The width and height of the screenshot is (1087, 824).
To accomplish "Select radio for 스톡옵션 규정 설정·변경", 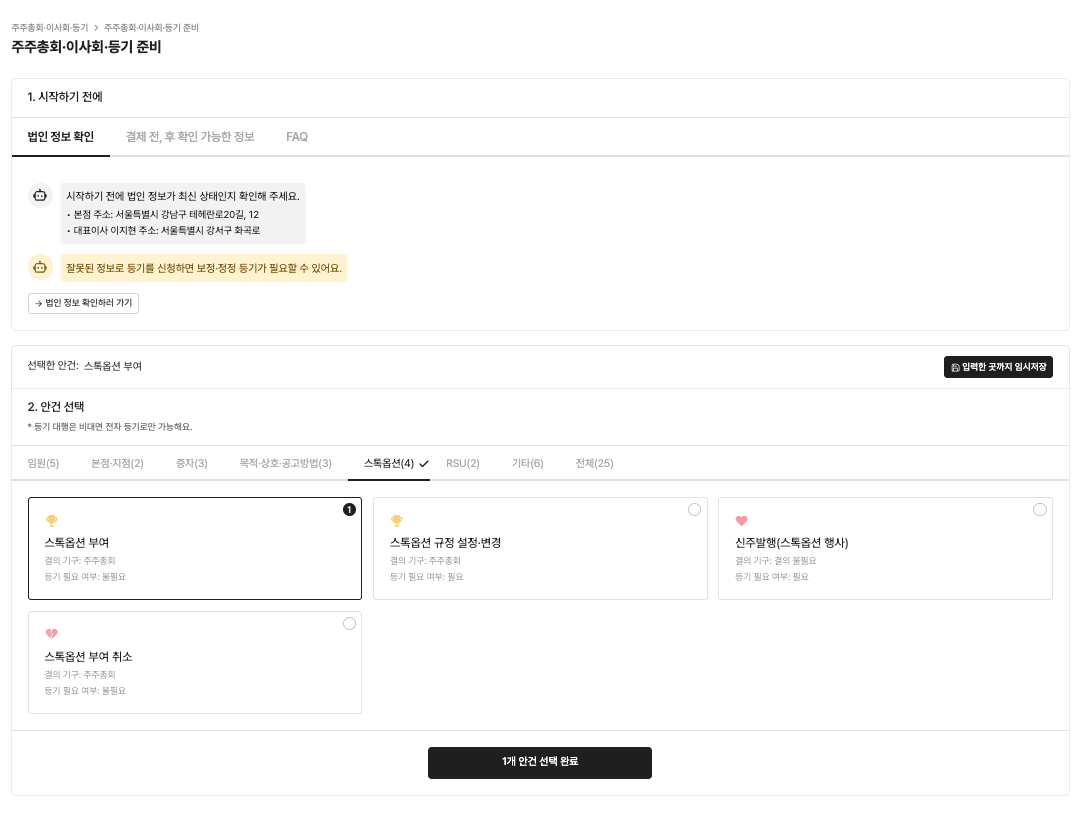I will 694,509.
